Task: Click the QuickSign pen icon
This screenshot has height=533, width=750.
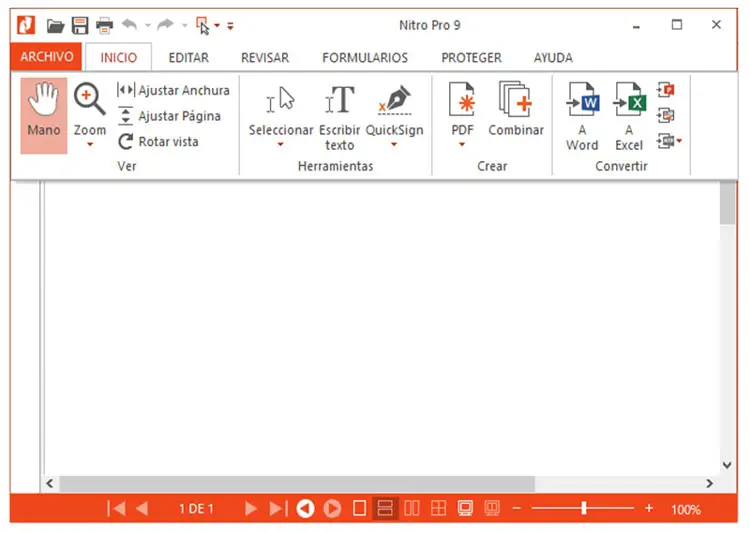Action: 394,100
